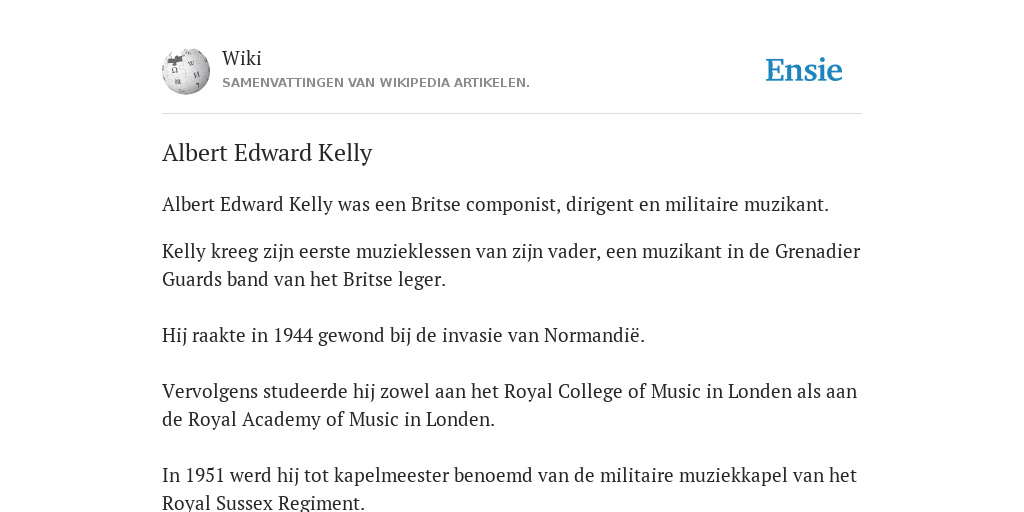Click the line mentioning Royal Academy of Music
Image resolution: width=1024 pixels, height=512 pixels.
(328, 419)
